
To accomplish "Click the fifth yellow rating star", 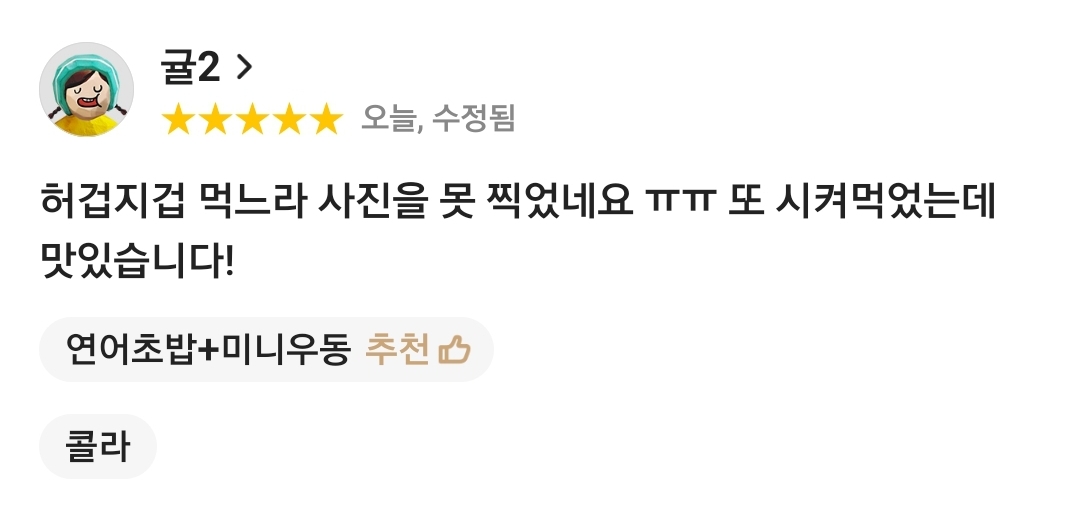I will 326,119.
